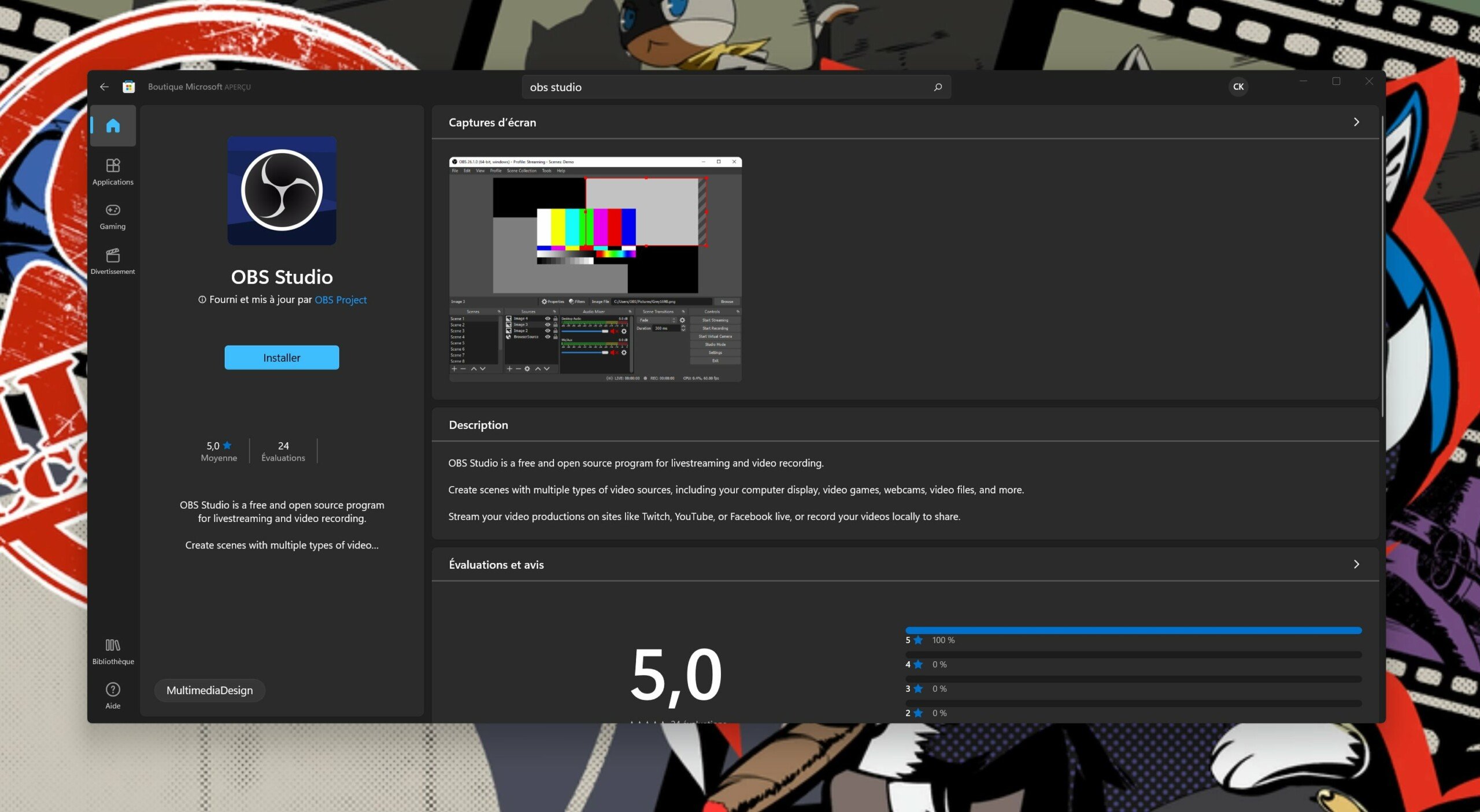Click the Bibliothèque section icon
Screen dimensions: 1480x812
pos(112,645)
